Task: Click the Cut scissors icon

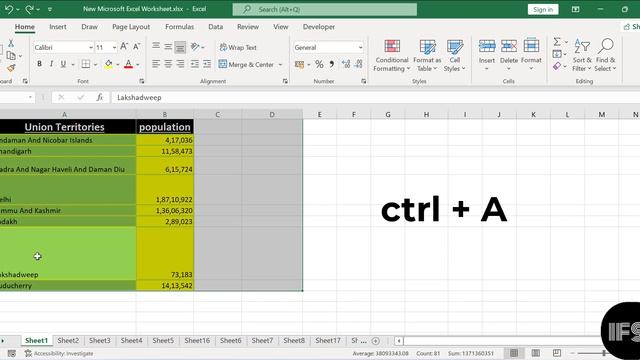Action: pyautogui.click(x=11, y=43)
